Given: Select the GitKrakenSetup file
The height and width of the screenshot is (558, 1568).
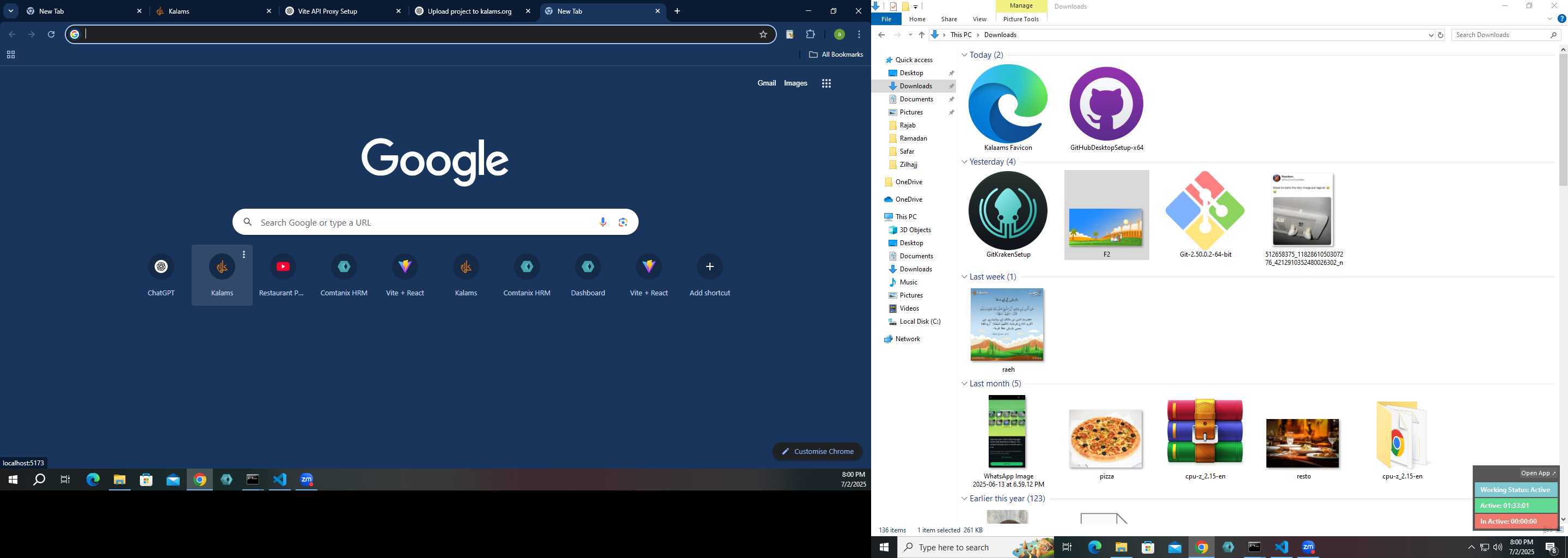Looking at the screenshot, I should coord(1008,215).
